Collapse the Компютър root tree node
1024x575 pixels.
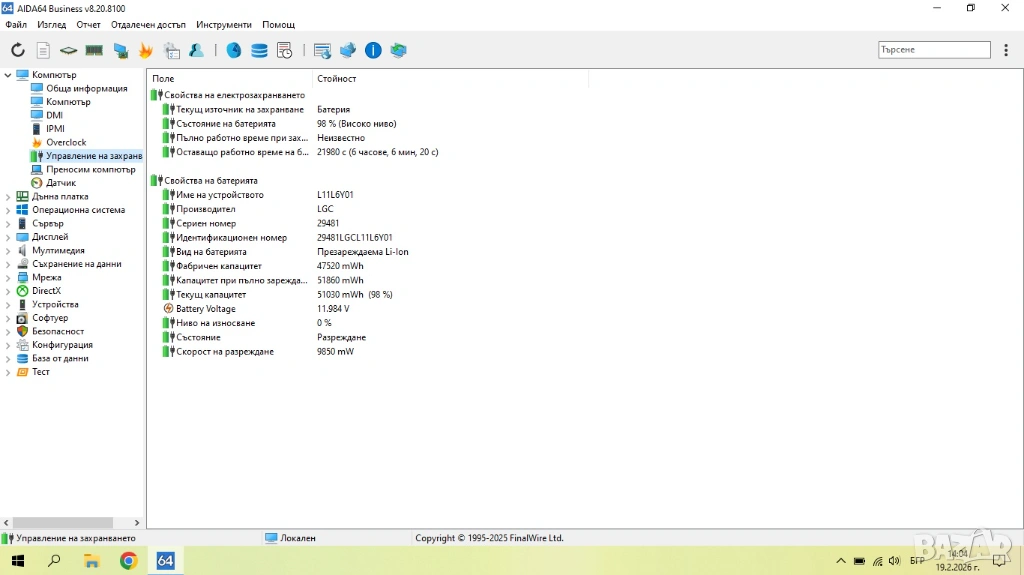click(x=8, y=75)
